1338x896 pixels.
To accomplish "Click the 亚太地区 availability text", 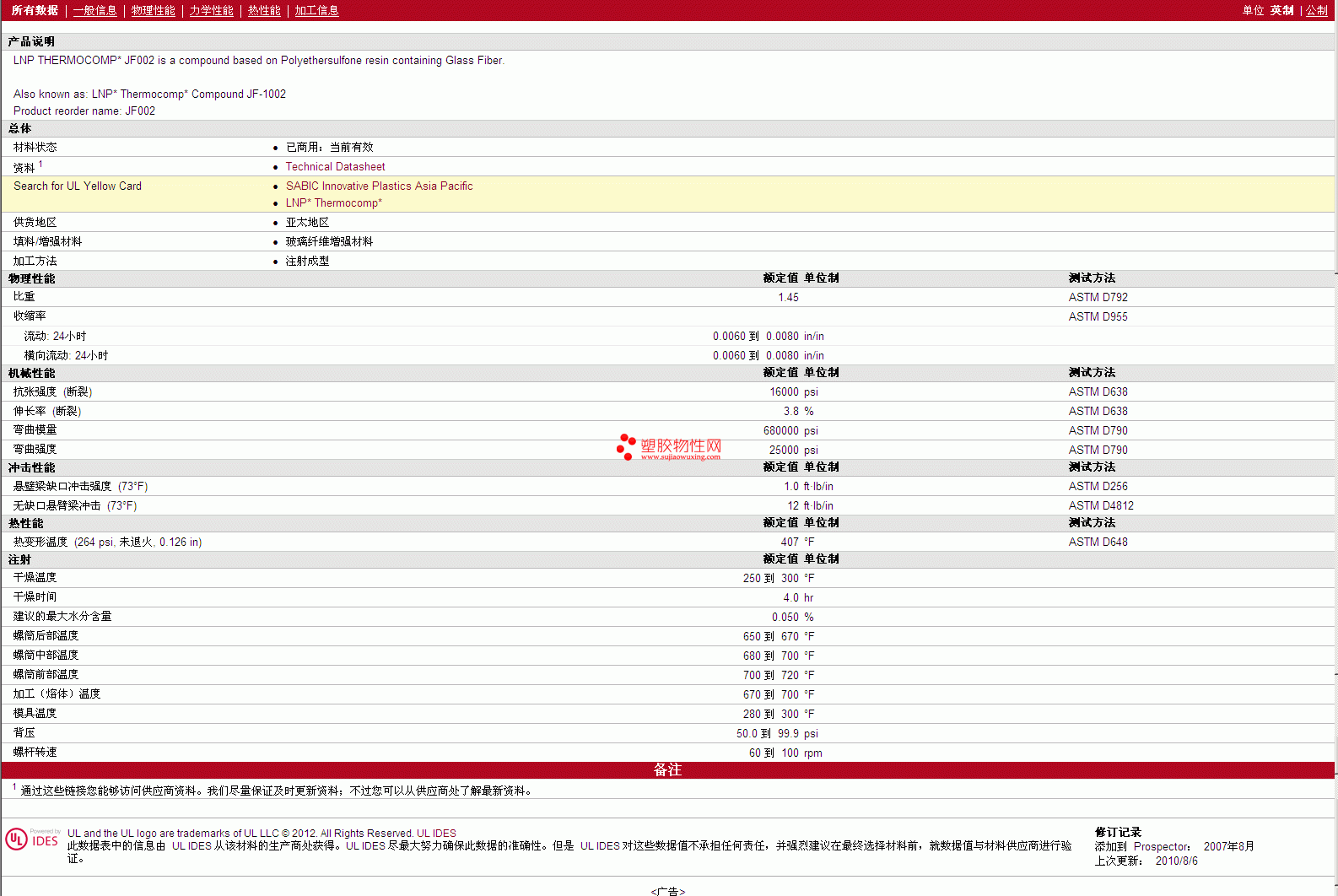I will [x=307, y=222].
